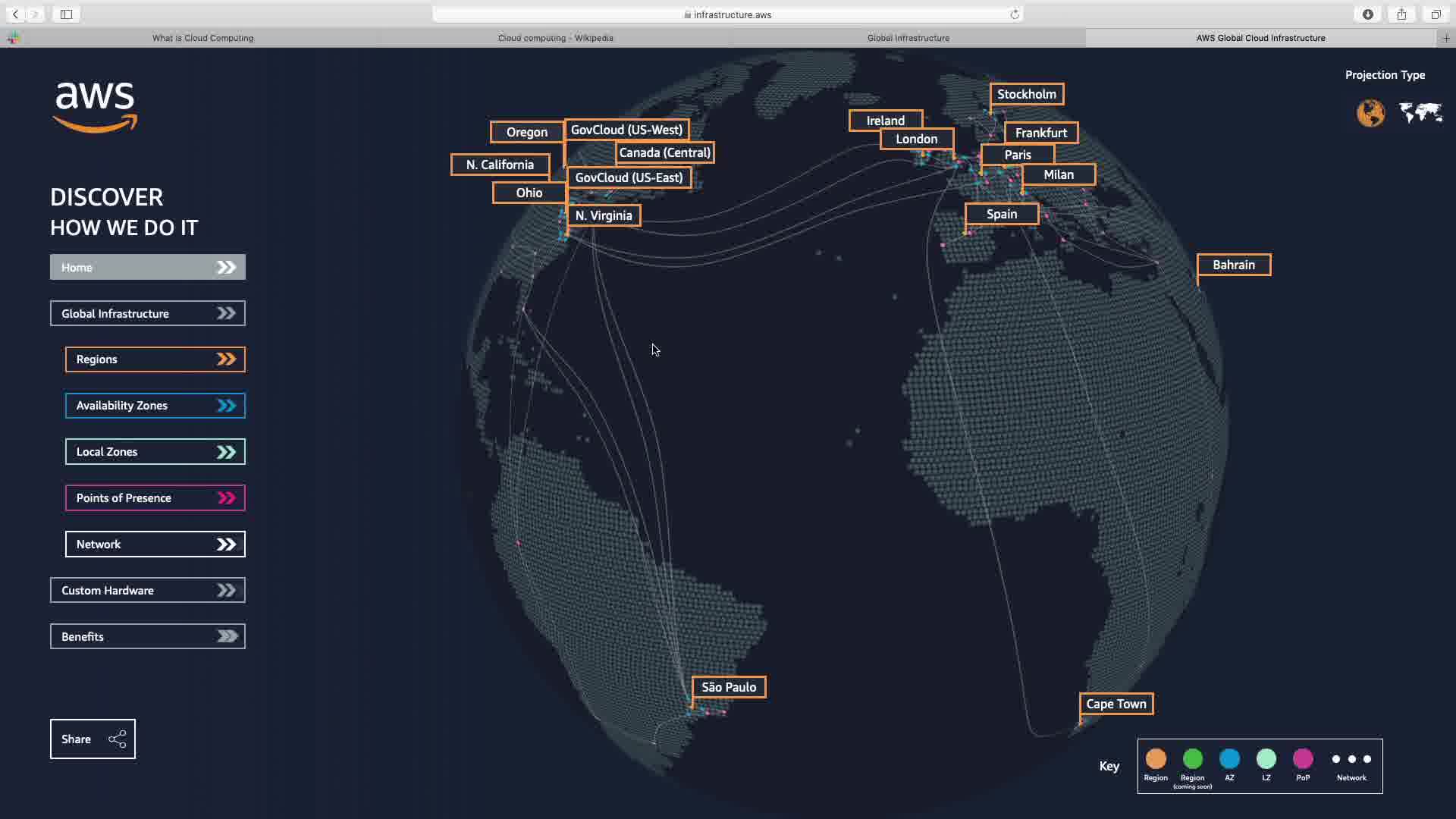Screen dimensions: 1456x819
Task: Click browser reload page icon
Action: point(1015,14)
